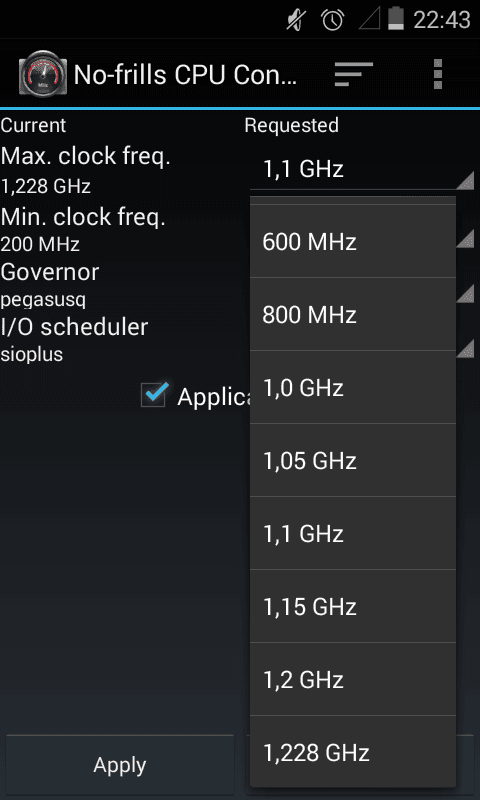Expand the Governor dropdown arrow
Screen dimensions: 480x800
[465, 293]
